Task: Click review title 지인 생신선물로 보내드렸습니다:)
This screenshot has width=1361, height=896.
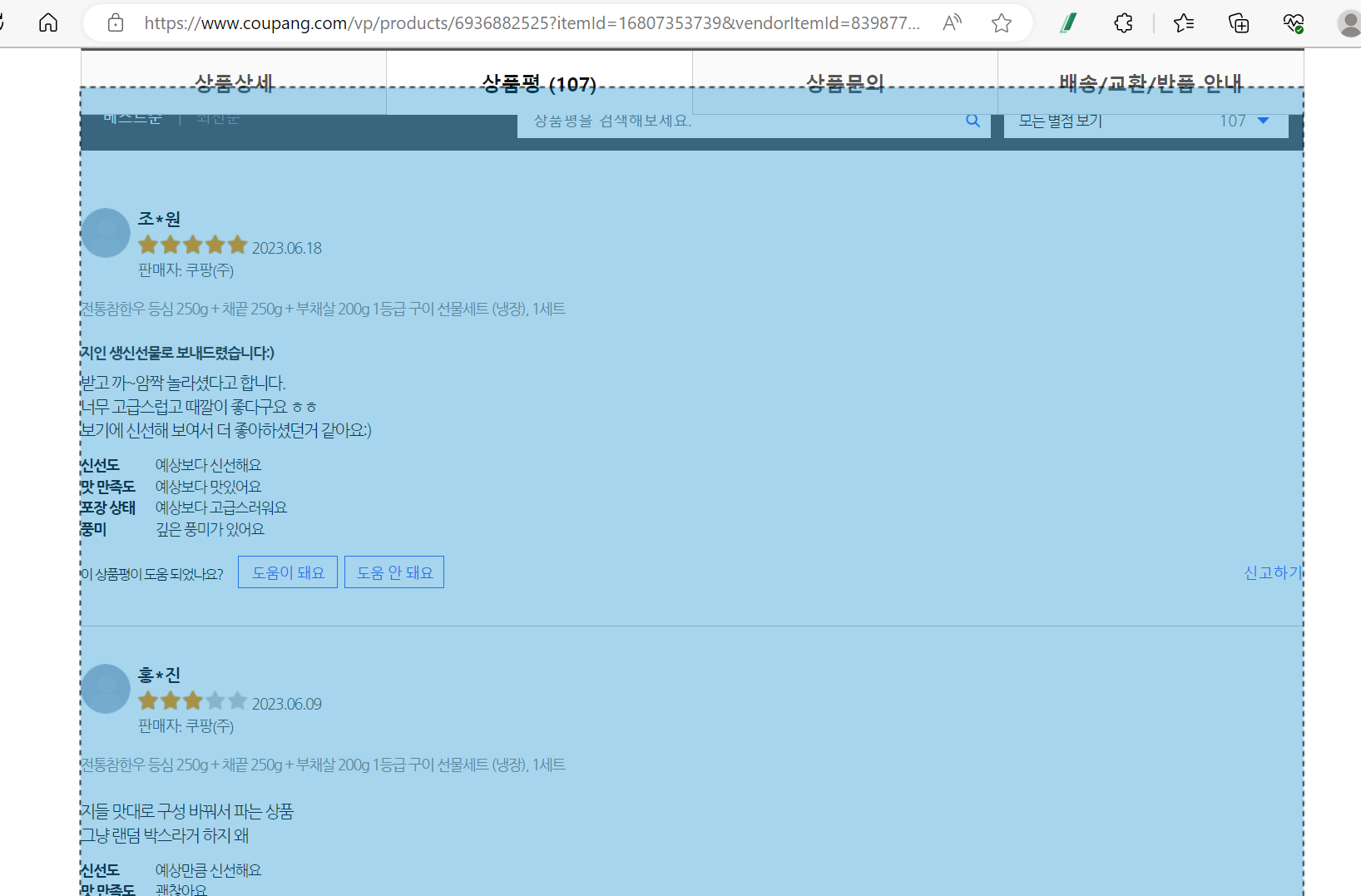Action: 177,353
